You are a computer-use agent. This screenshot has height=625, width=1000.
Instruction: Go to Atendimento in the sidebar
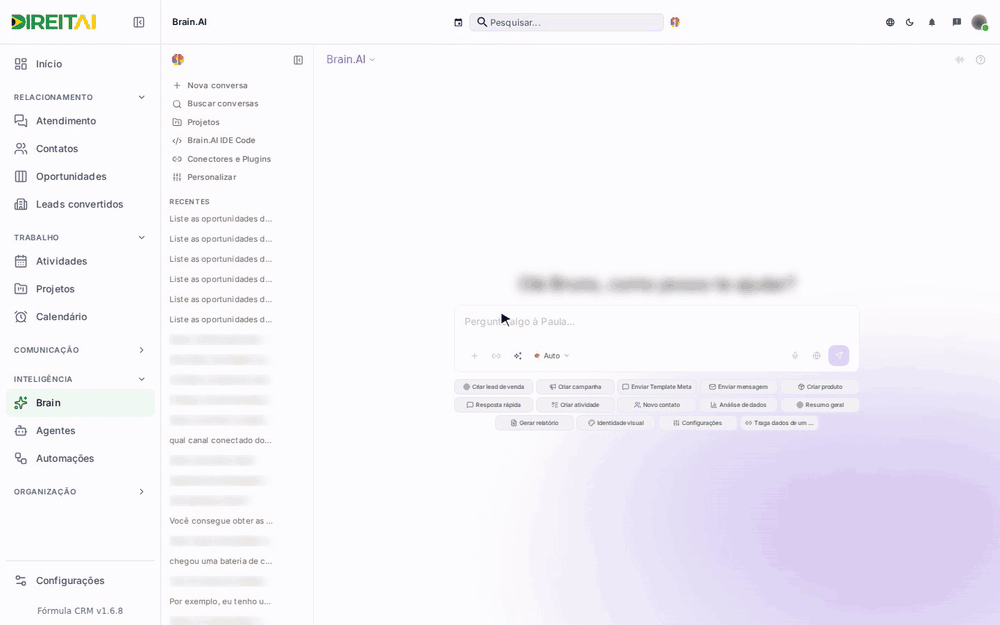tap(80, 121)
